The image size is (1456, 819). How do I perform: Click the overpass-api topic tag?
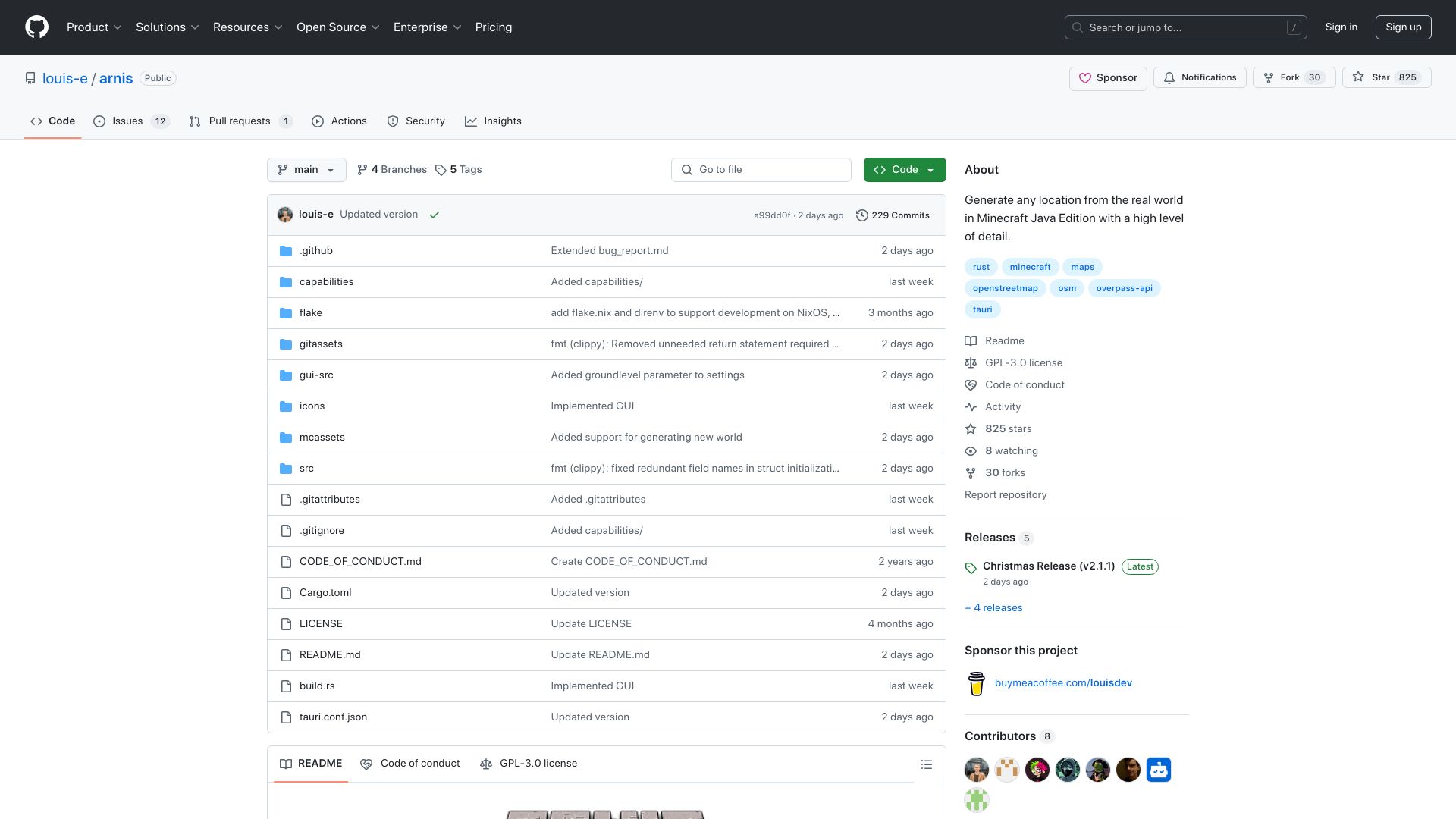(x=1124, y=288)
